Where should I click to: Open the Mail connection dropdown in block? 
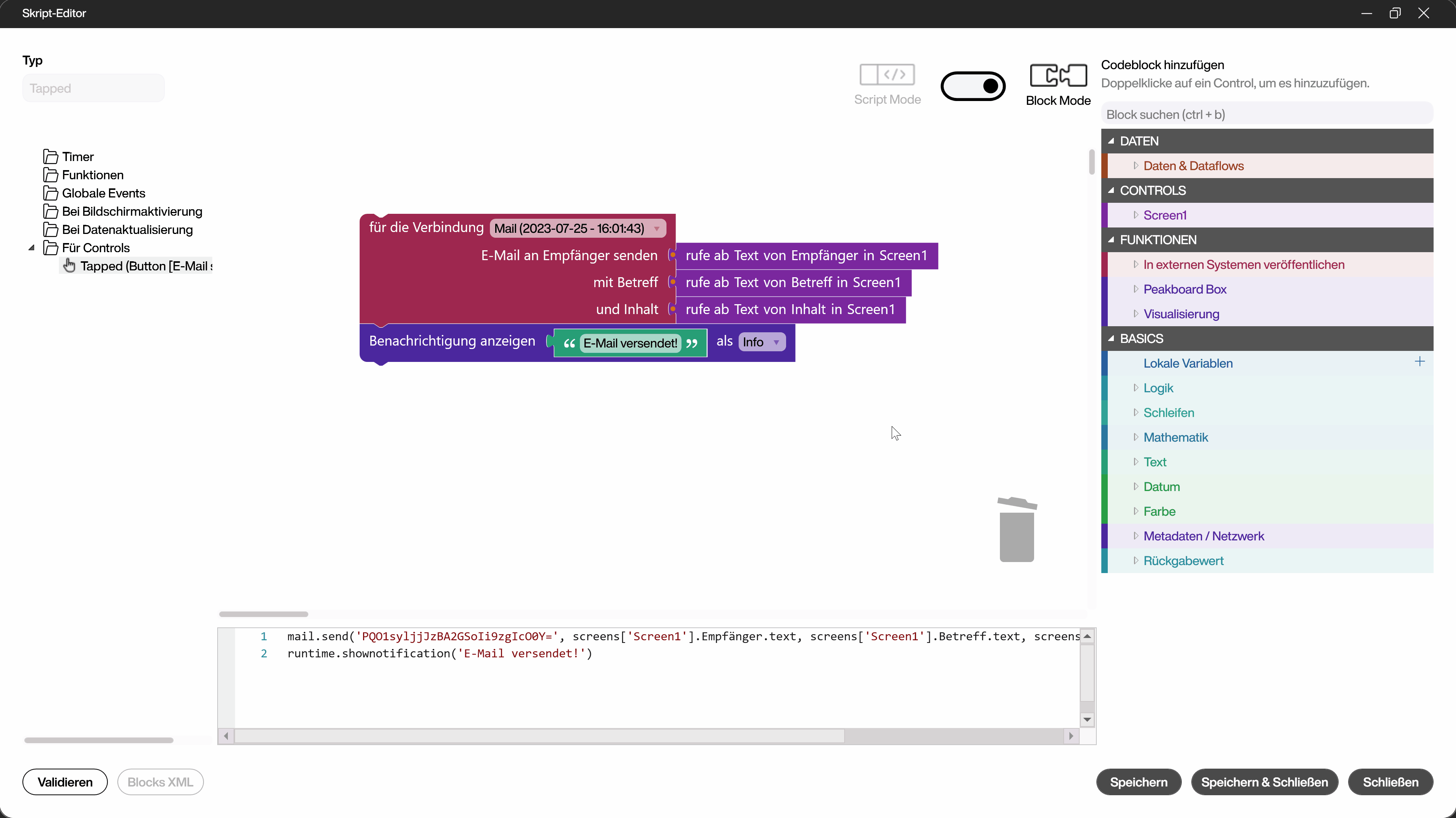656,228
